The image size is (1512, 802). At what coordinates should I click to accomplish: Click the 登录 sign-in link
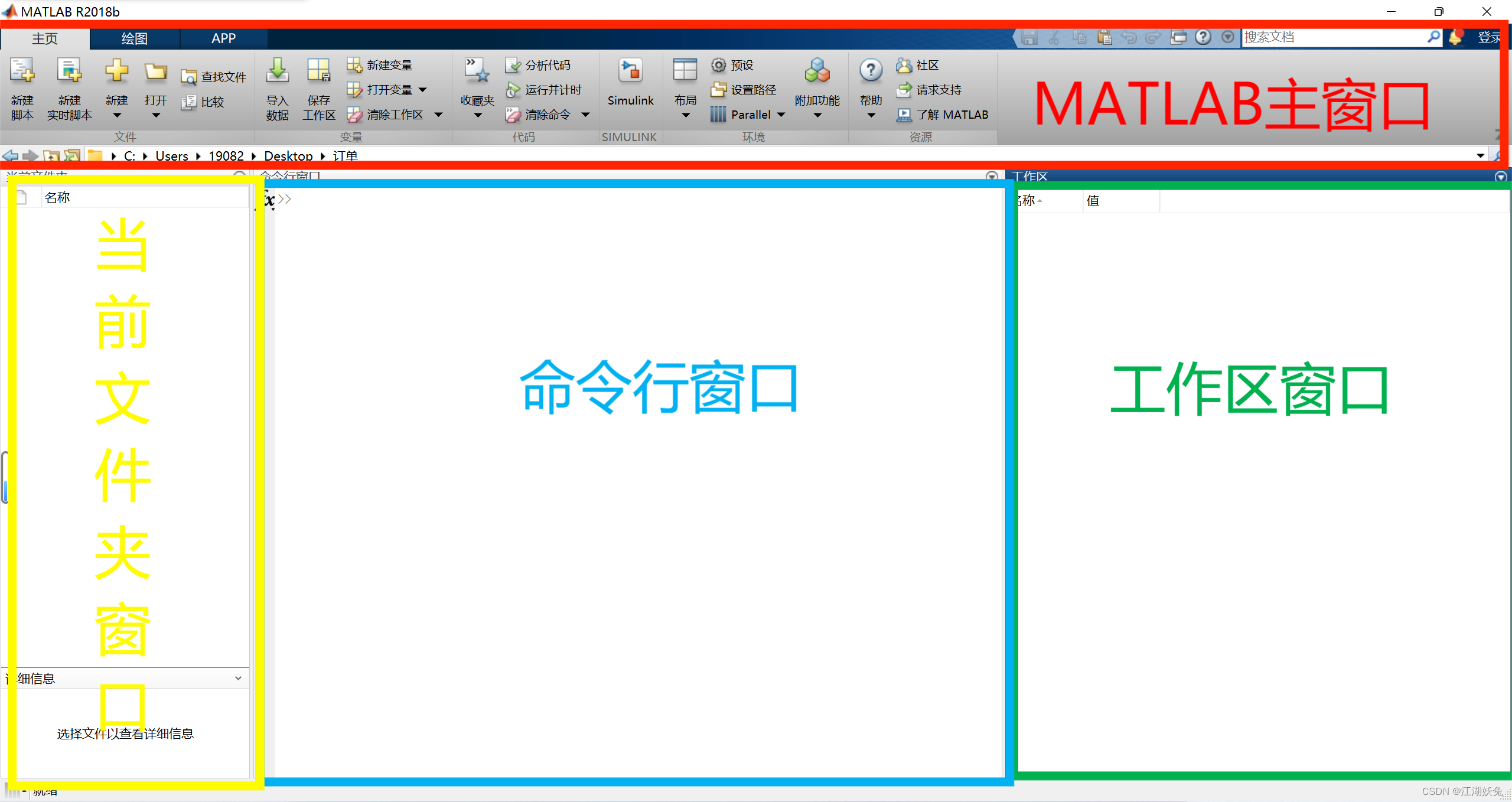tap(1490, 37)
